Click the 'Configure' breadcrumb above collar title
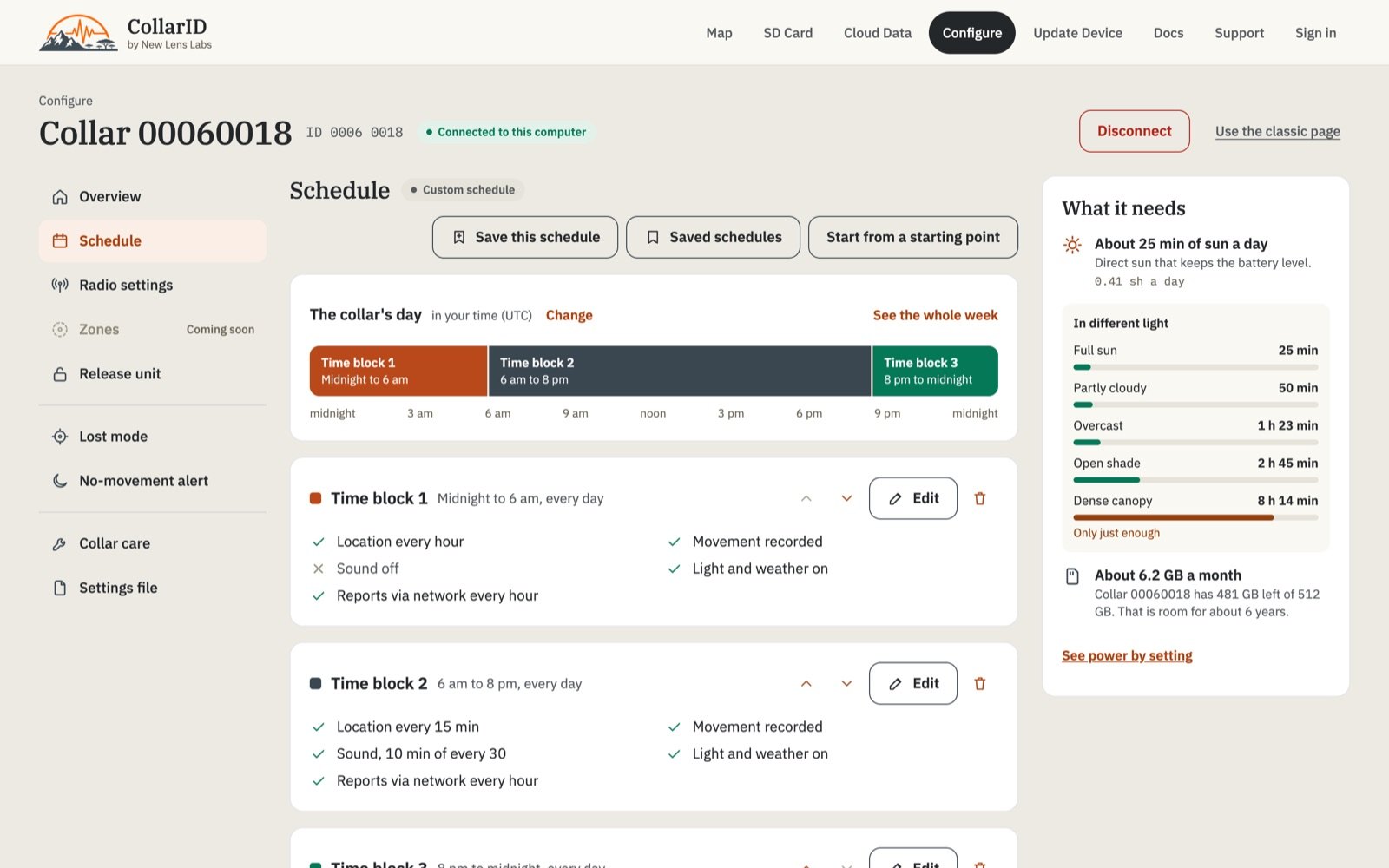 pos(66,101)
